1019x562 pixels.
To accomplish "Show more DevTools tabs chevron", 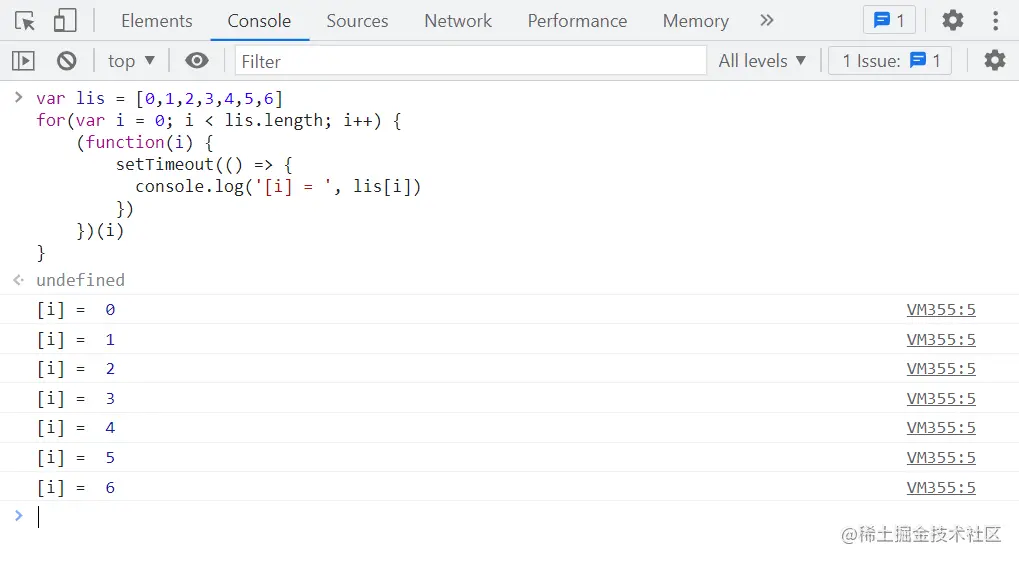I will [x=767, y=20].
